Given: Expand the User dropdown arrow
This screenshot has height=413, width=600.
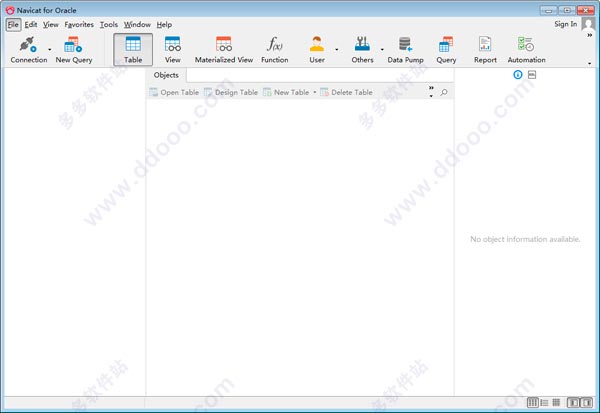Looking at the screenshot, I should (x=337, y=50).
